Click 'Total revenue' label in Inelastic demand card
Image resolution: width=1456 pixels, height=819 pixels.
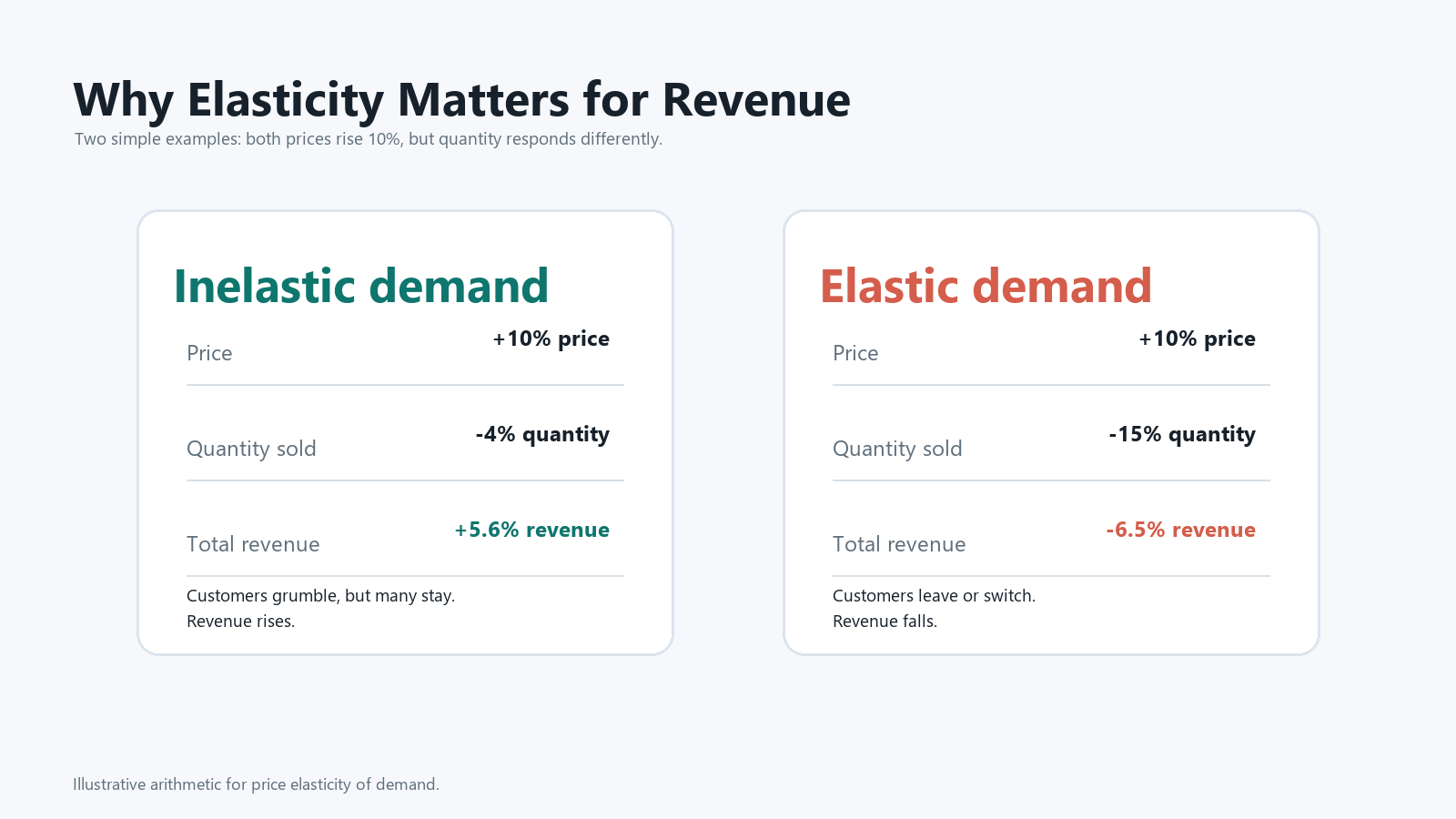tap(253, 544)
